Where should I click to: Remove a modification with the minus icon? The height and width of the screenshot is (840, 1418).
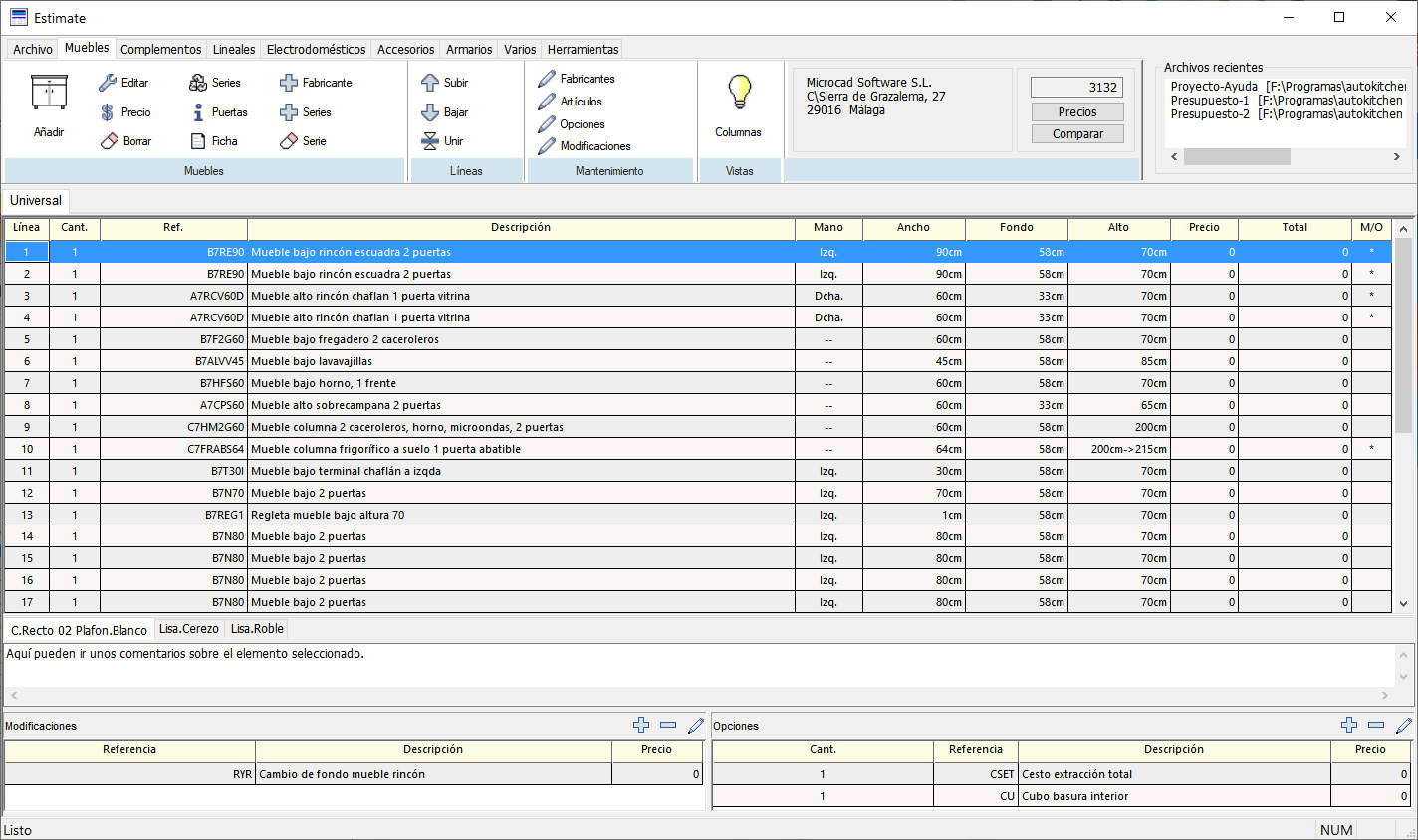tap(668, 725)
